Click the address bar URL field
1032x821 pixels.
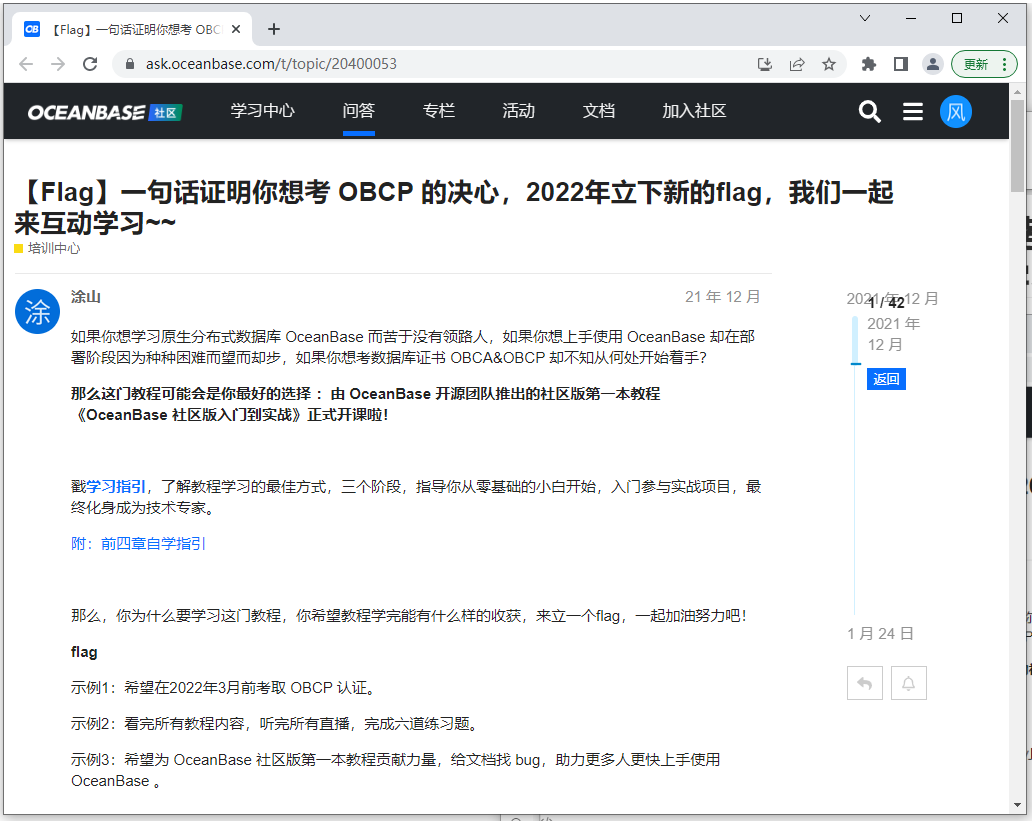point(434,64)
